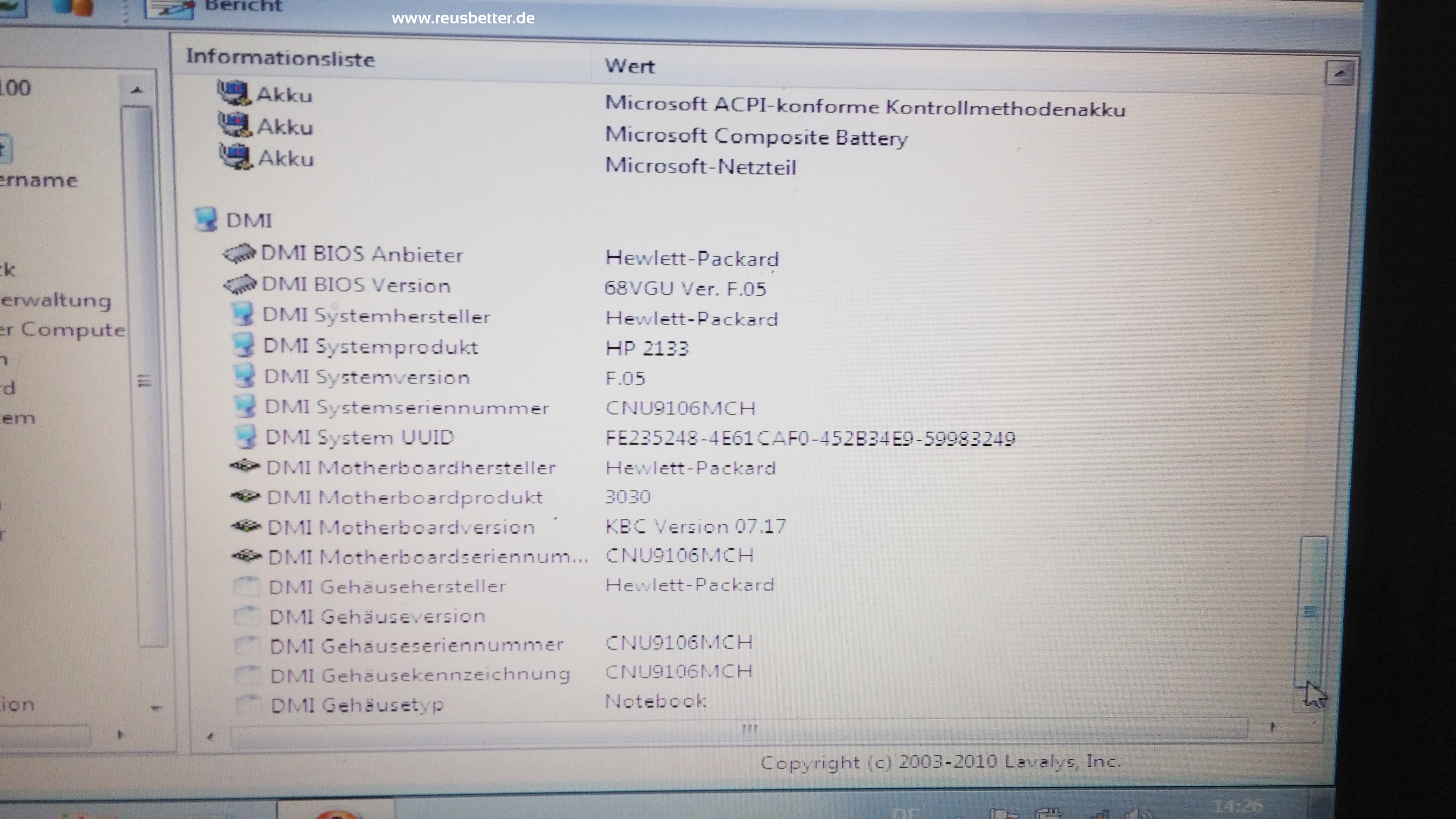The width and height of the screenshot is (1456, 819).
Task: Click the scroll-up arrow of the information list
Action: [1339, 73]
